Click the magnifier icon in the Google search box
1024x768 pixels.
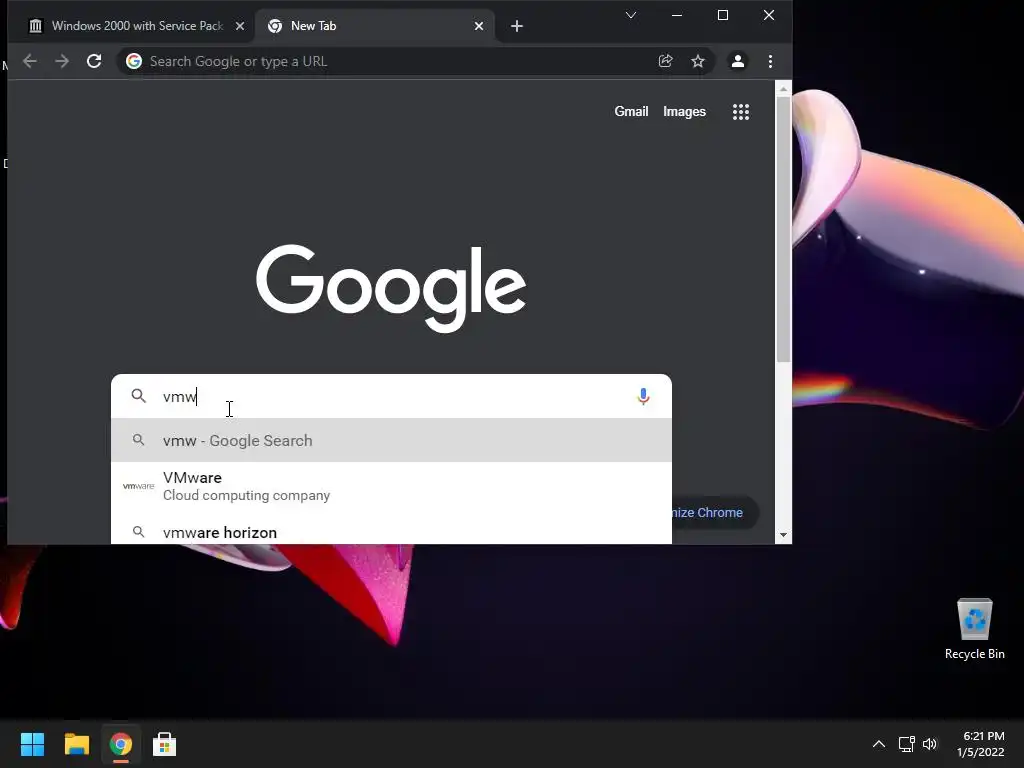[138, 396]
